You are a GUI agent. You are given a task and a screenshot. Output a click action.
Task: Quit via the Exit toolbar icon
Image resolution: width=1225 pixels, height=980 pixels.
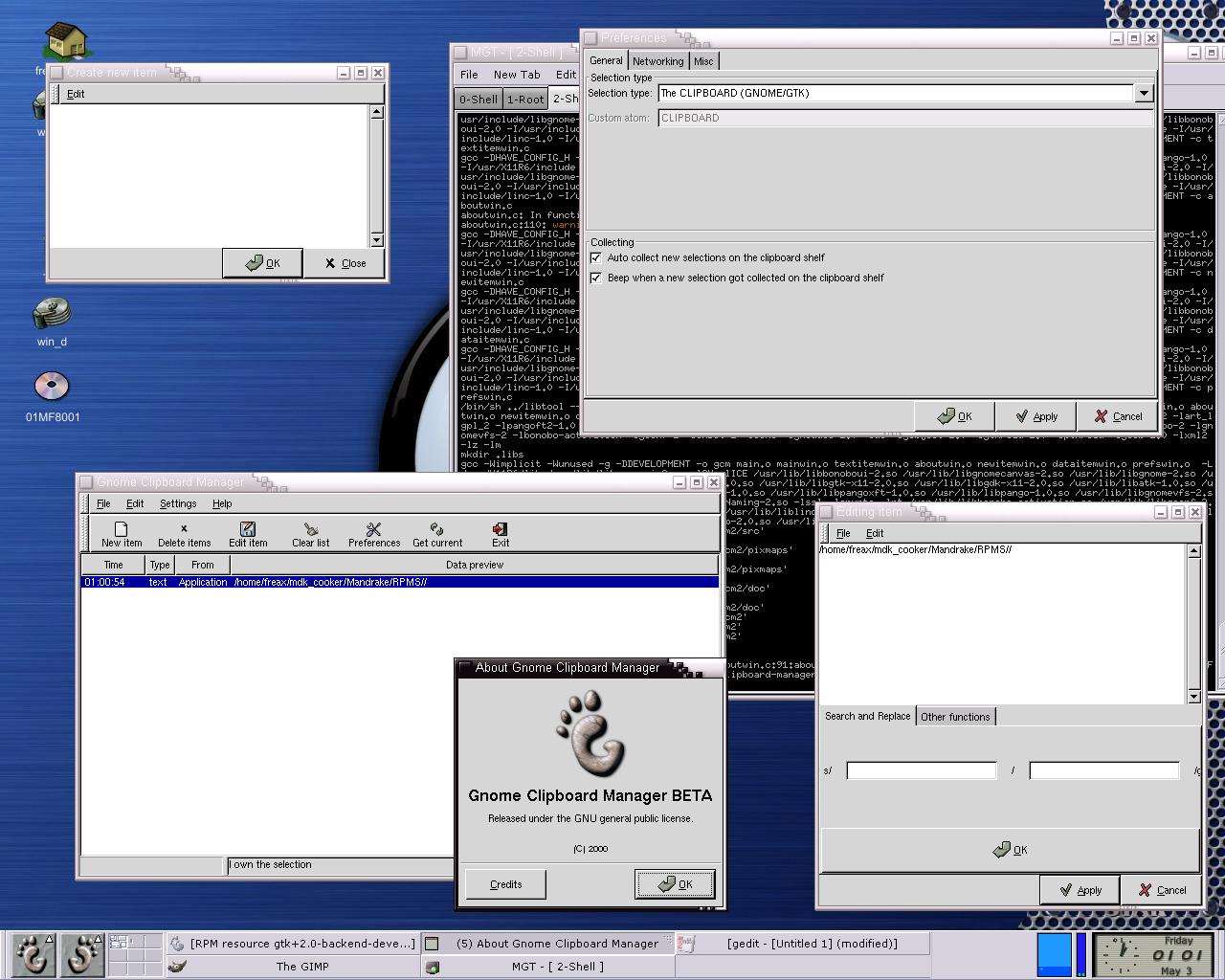pyautogui.click(x=500, y=533)
